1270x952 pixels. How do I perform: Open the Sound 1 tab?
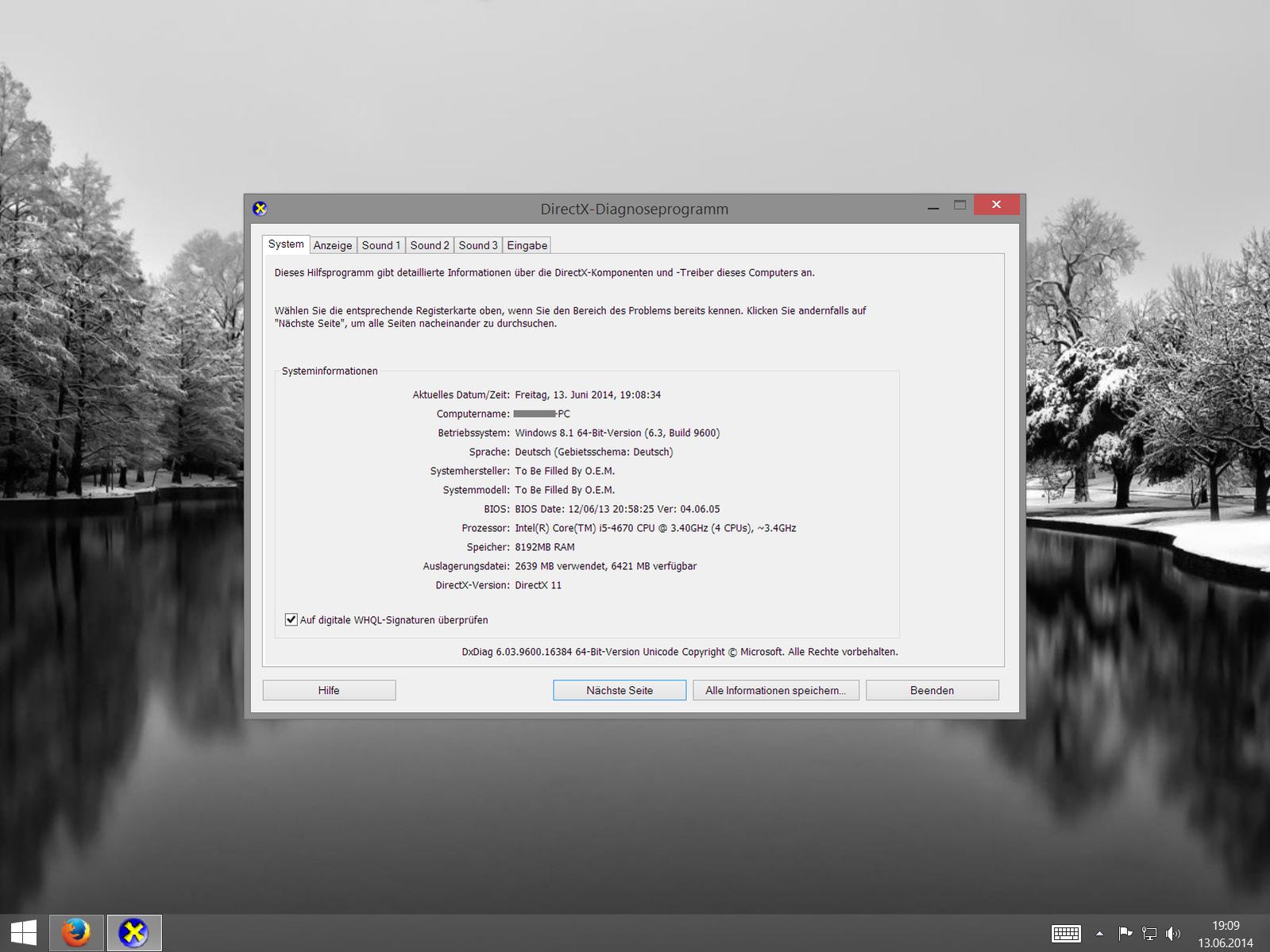tap(381, 245)
